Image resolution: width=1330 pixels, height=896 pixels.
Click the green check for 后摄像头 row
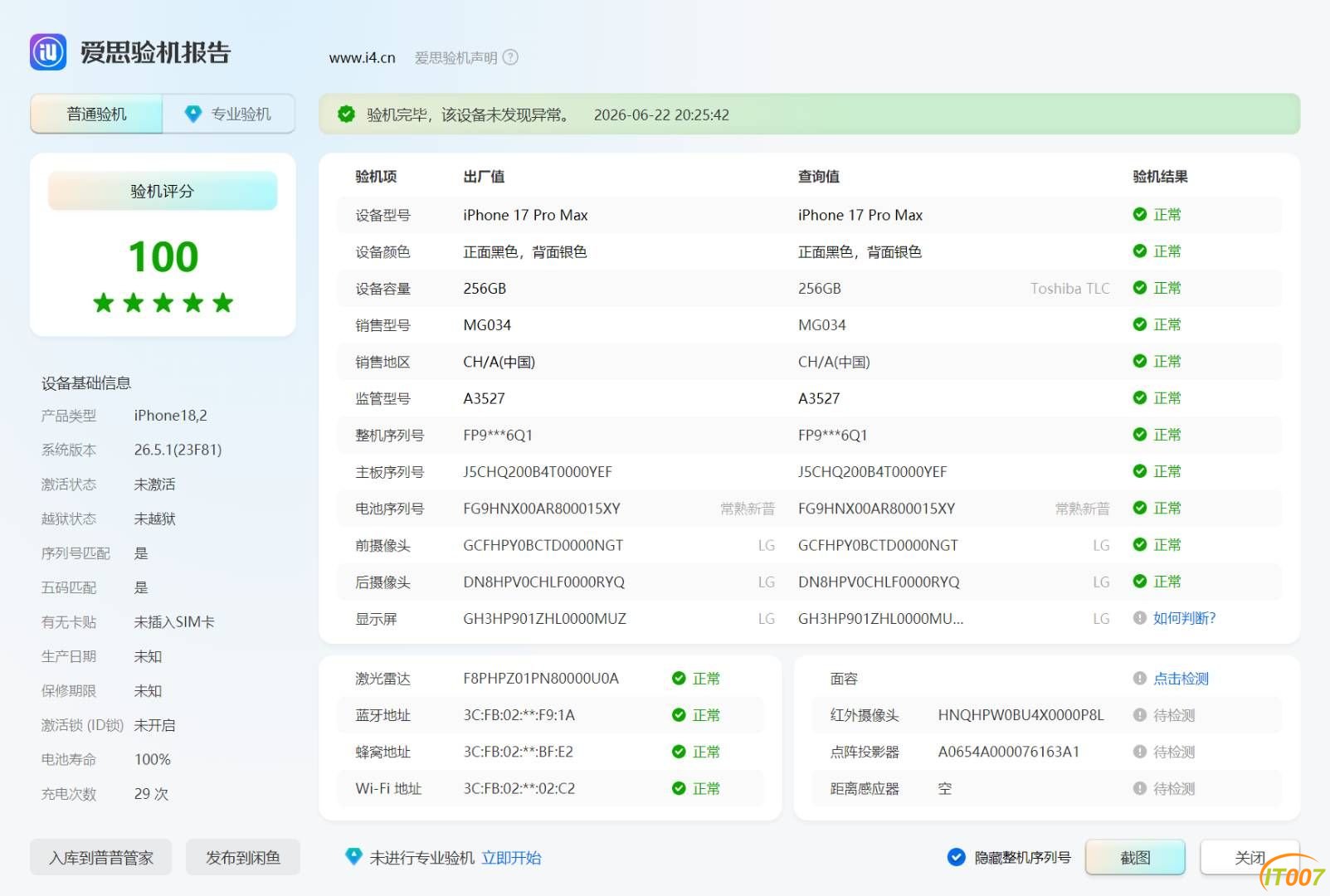coord(1140,582)
